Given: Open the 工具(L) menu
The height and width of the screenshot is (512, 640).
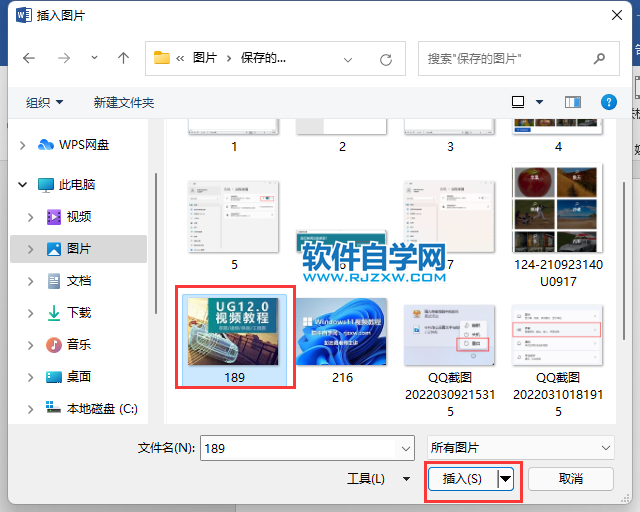Looking at the screenshot, I should click(x=378, y=479).
